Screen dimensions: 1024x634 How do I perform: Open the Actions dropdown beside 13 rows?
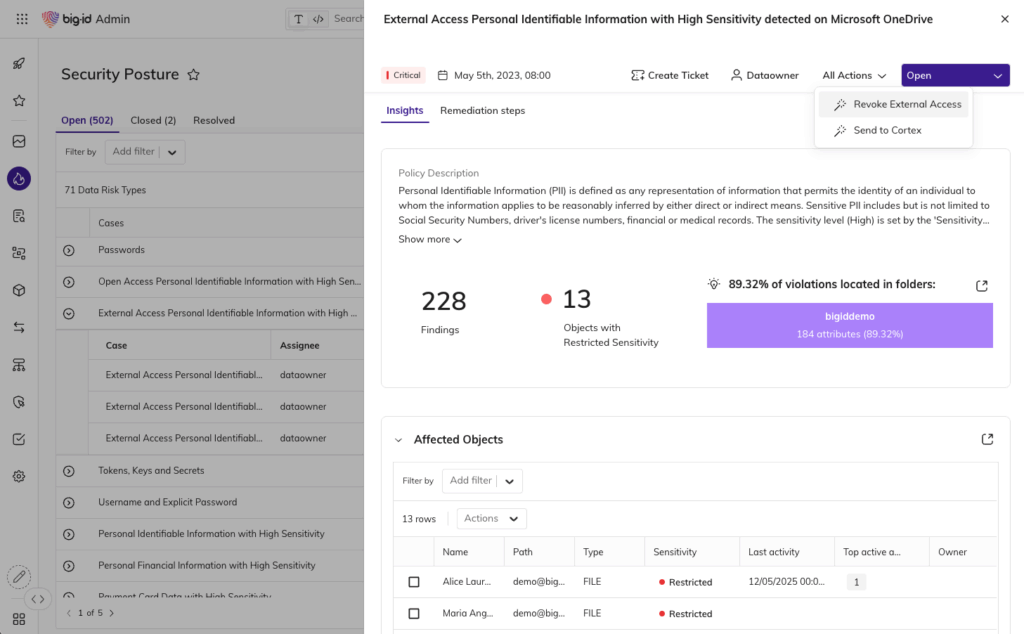491,518
